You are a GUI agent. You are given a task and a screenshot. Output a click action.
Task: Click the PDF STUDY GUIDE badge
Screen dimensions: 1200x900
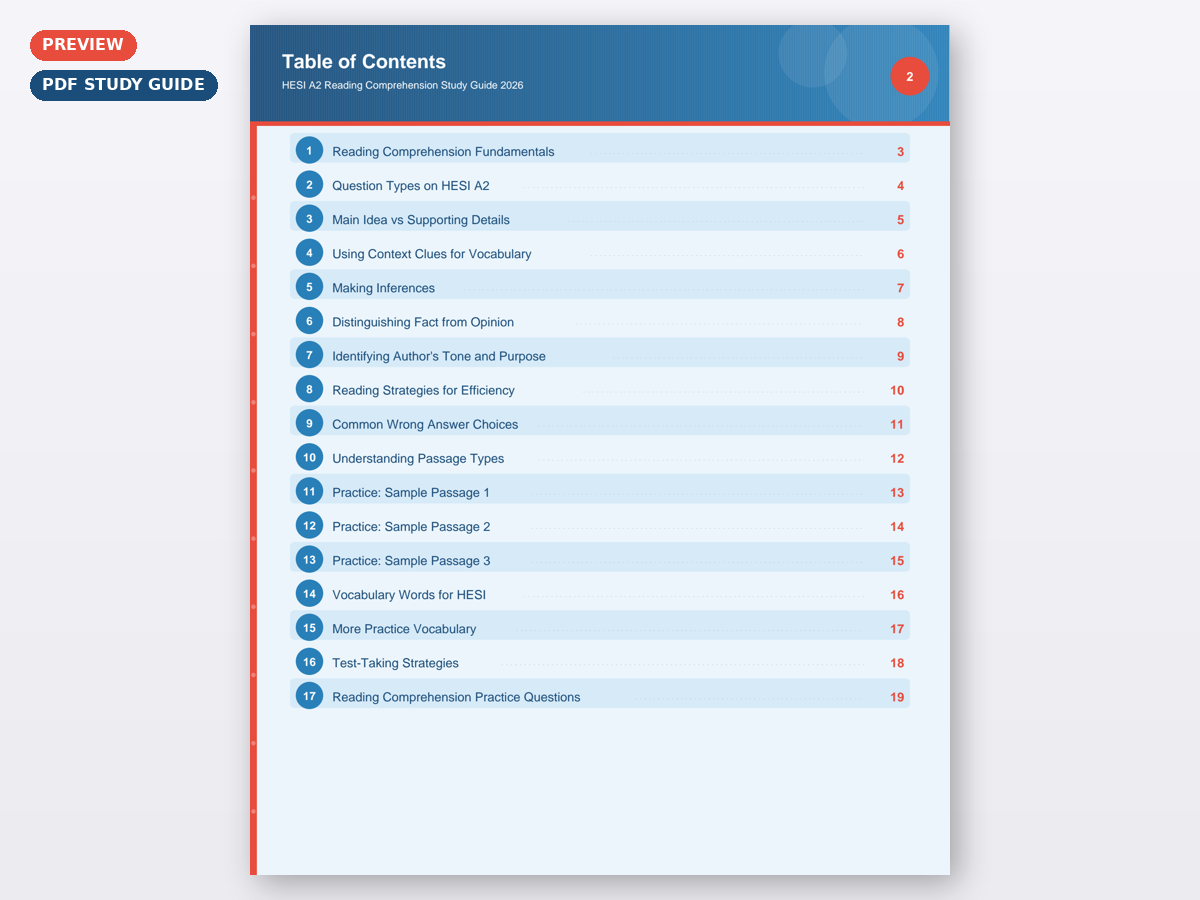pyautogui.click(x=124, y=85)
